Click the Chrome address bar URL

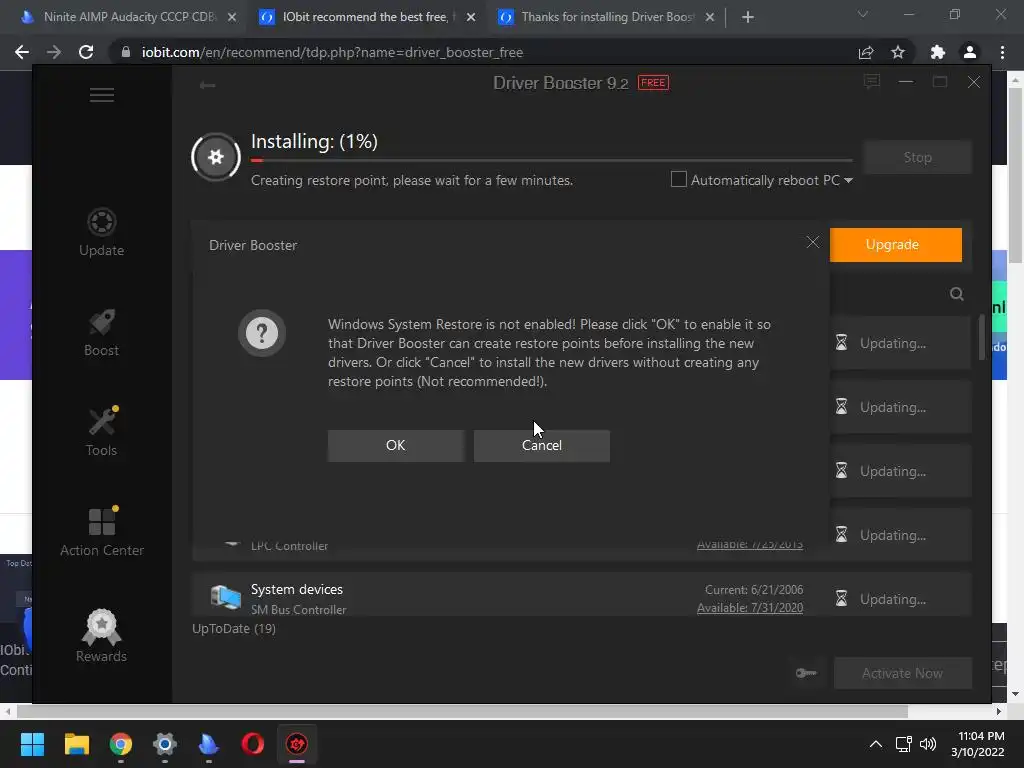332,52
